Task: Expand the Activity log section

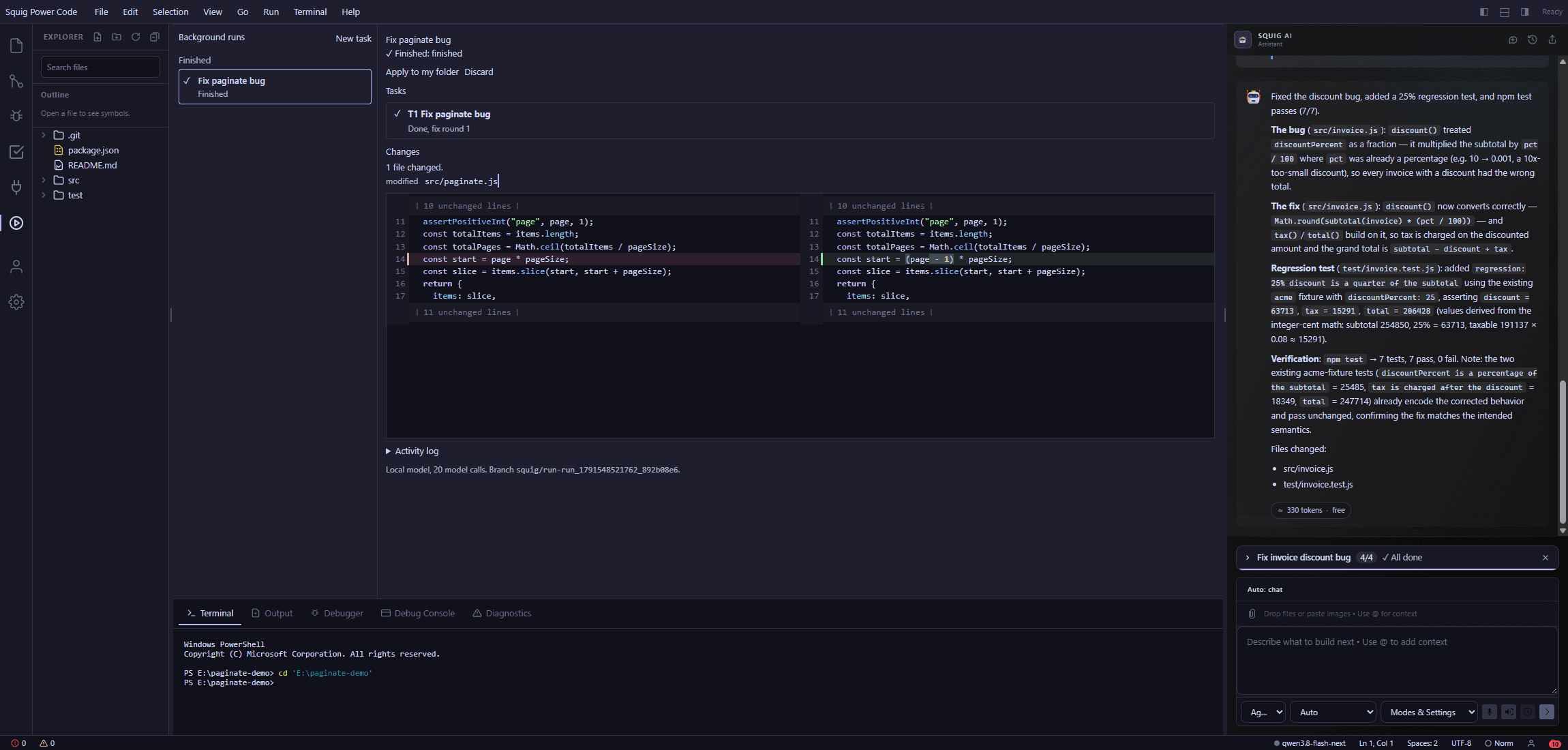Action: pyautogui.click(x=412, y=451)
